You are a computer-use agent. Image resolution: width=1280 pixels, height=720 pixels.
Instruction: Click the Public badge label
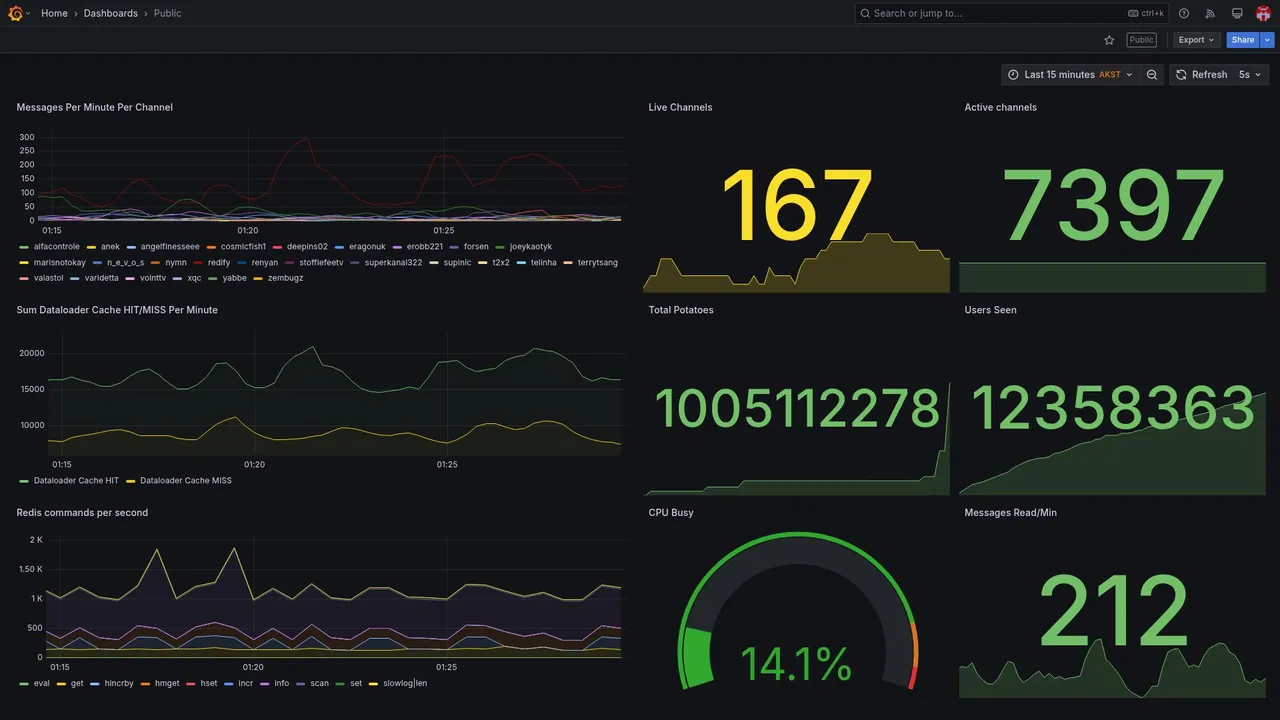click(1141, 40)
